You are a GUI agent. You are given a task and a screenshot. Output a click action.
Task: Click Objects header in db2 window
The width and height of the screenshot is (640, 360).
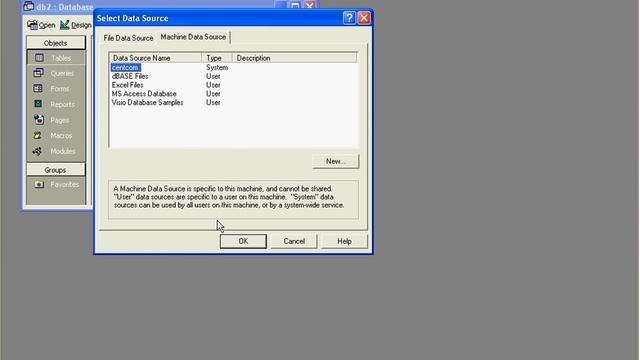[x=56, y=43]
